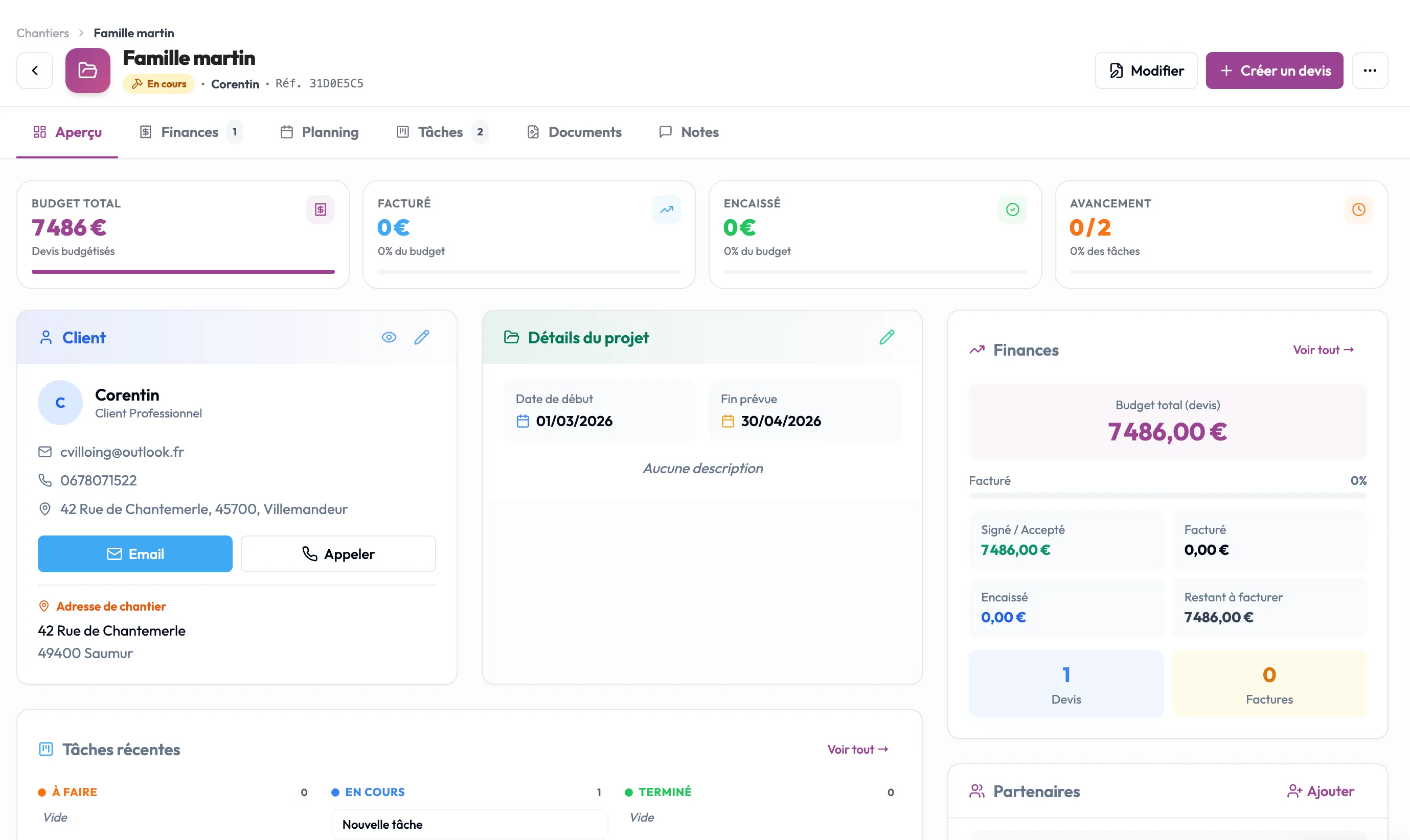Click the Adresse de chantier pin icon
Image resolution: width=1410 pixels, height=840 pixels.
(x=43, y=606)
